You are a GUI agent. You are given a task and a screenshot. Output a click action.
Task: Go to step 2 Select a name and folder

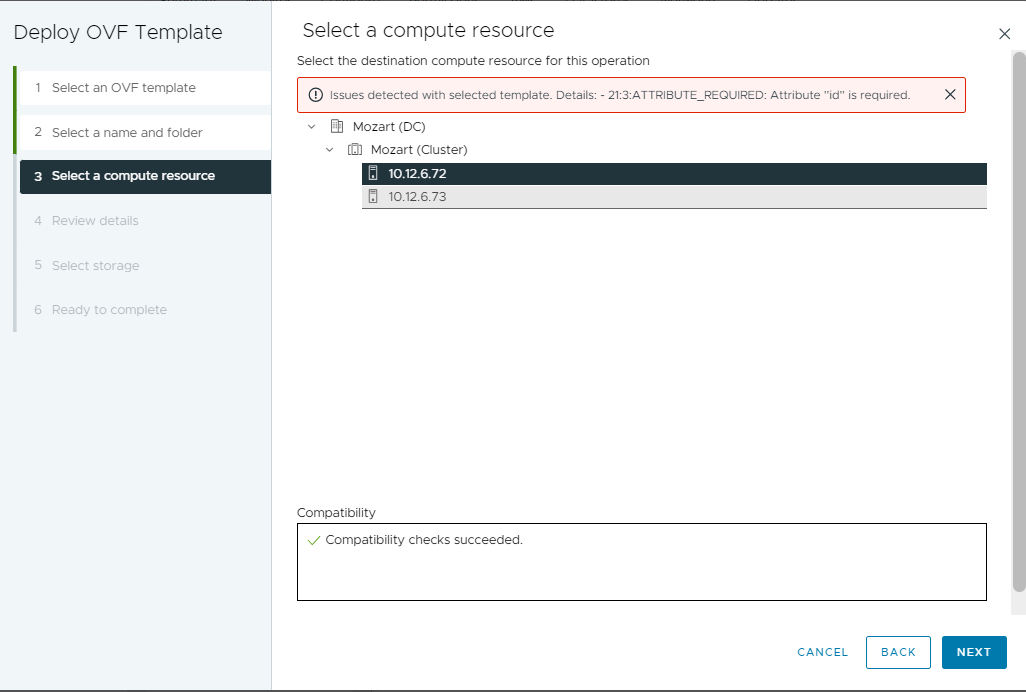pyautogui.click(x=145, y=132)
